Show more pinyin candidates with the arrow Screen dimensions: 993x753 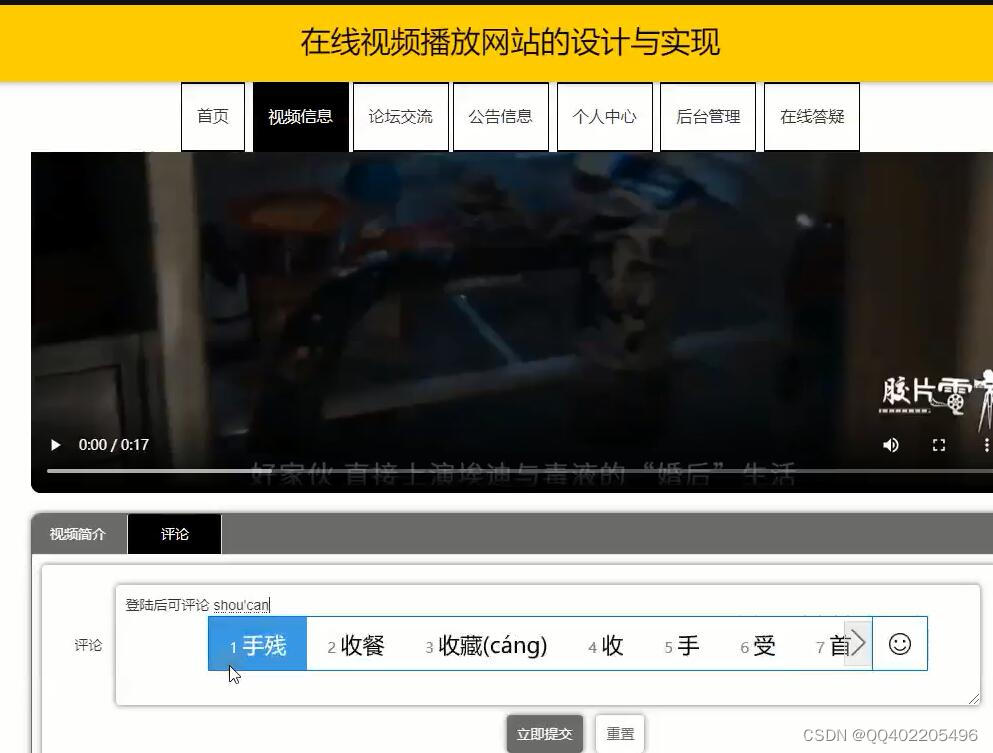pyautogui.click(x=857, y=644)
